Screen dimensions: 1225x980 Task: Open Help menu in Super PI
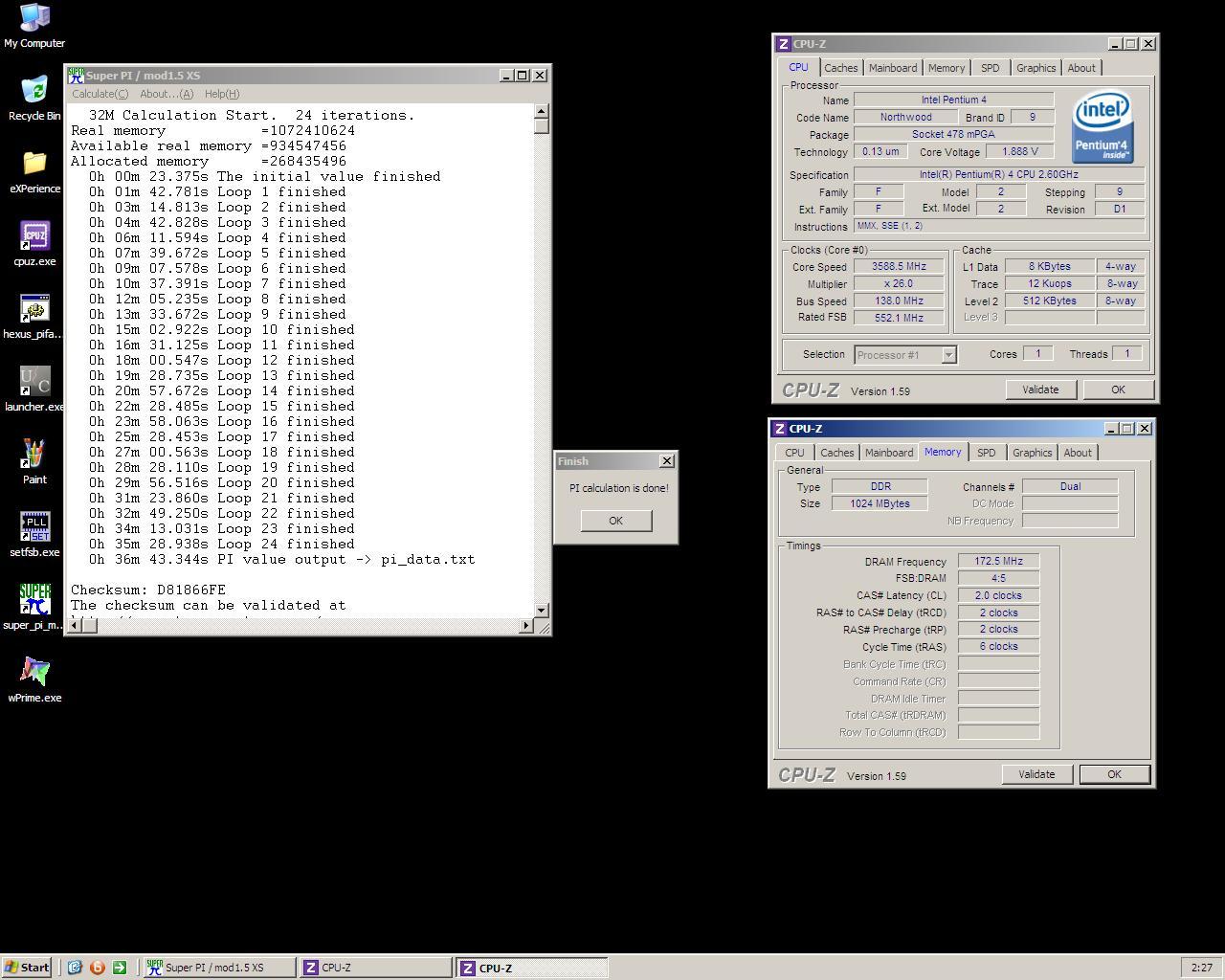click(222, 94)
